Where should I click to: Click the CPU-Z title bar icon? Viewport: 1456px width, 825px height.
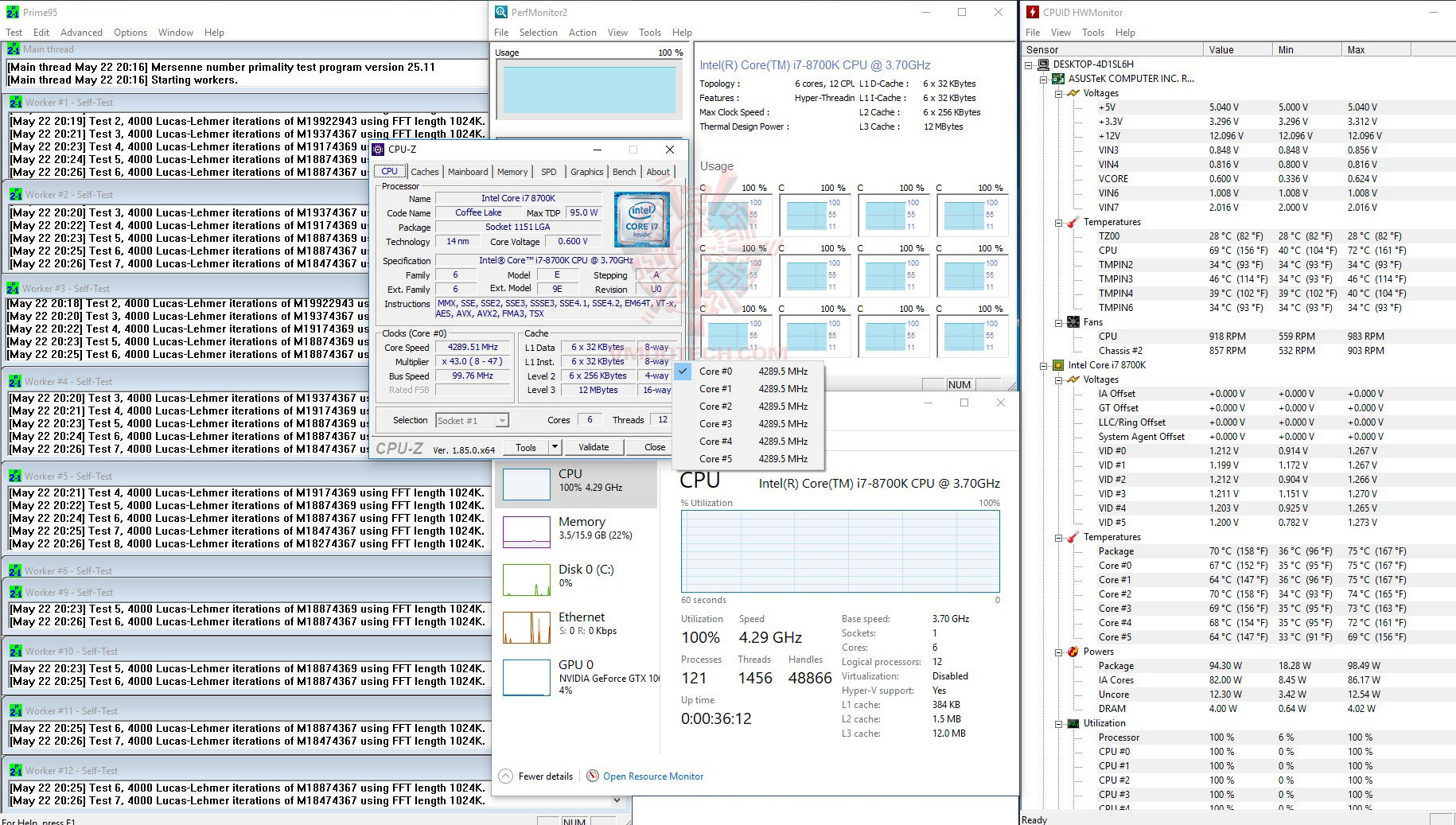tap(379, 149)
